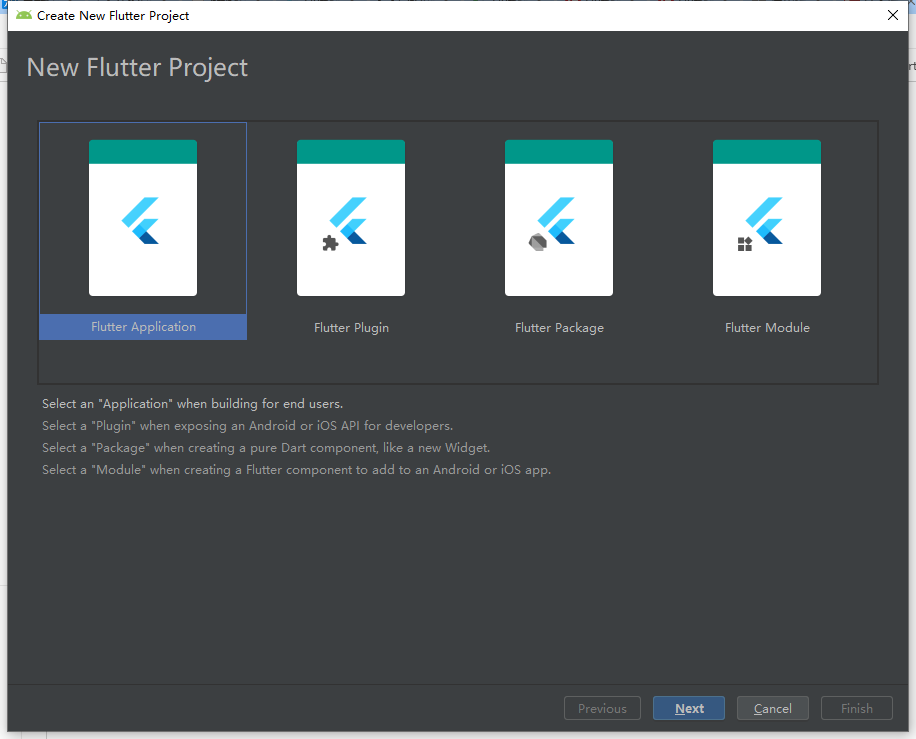Select the Flutter Module project icon
The image size is (916, 739).
pos(766,218)
